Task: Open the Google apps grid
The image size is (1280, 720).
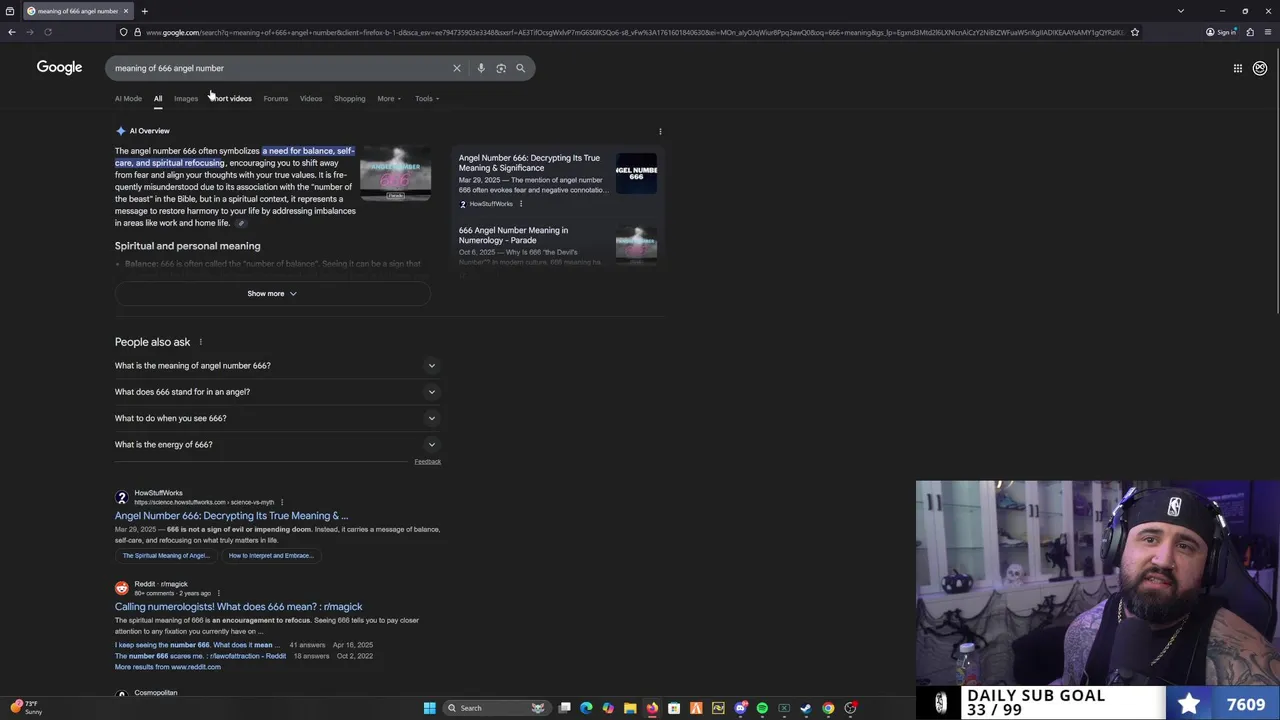Action: click(1238, 68)
